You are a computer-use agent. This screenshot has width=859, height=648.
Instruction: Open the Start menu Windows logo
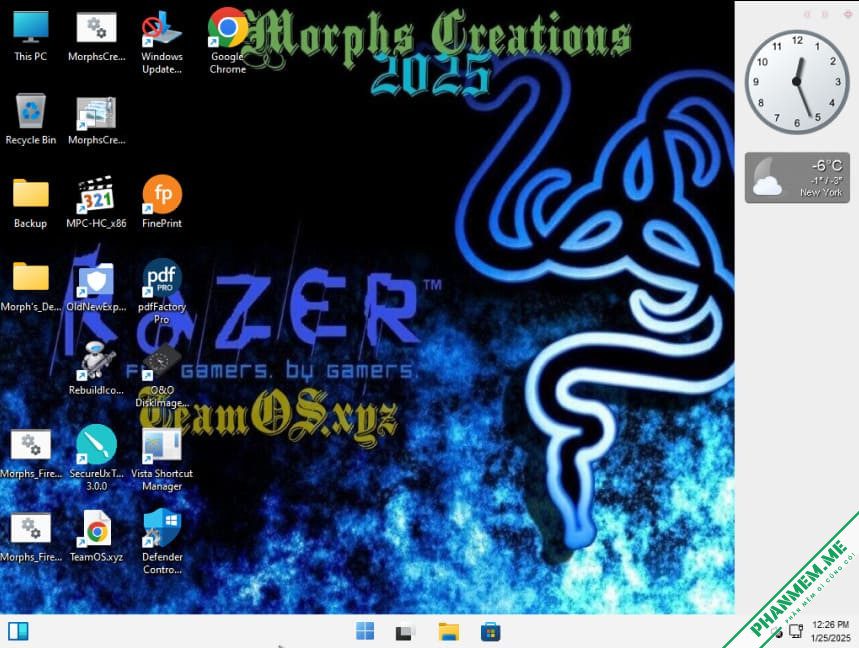(365, 631)
